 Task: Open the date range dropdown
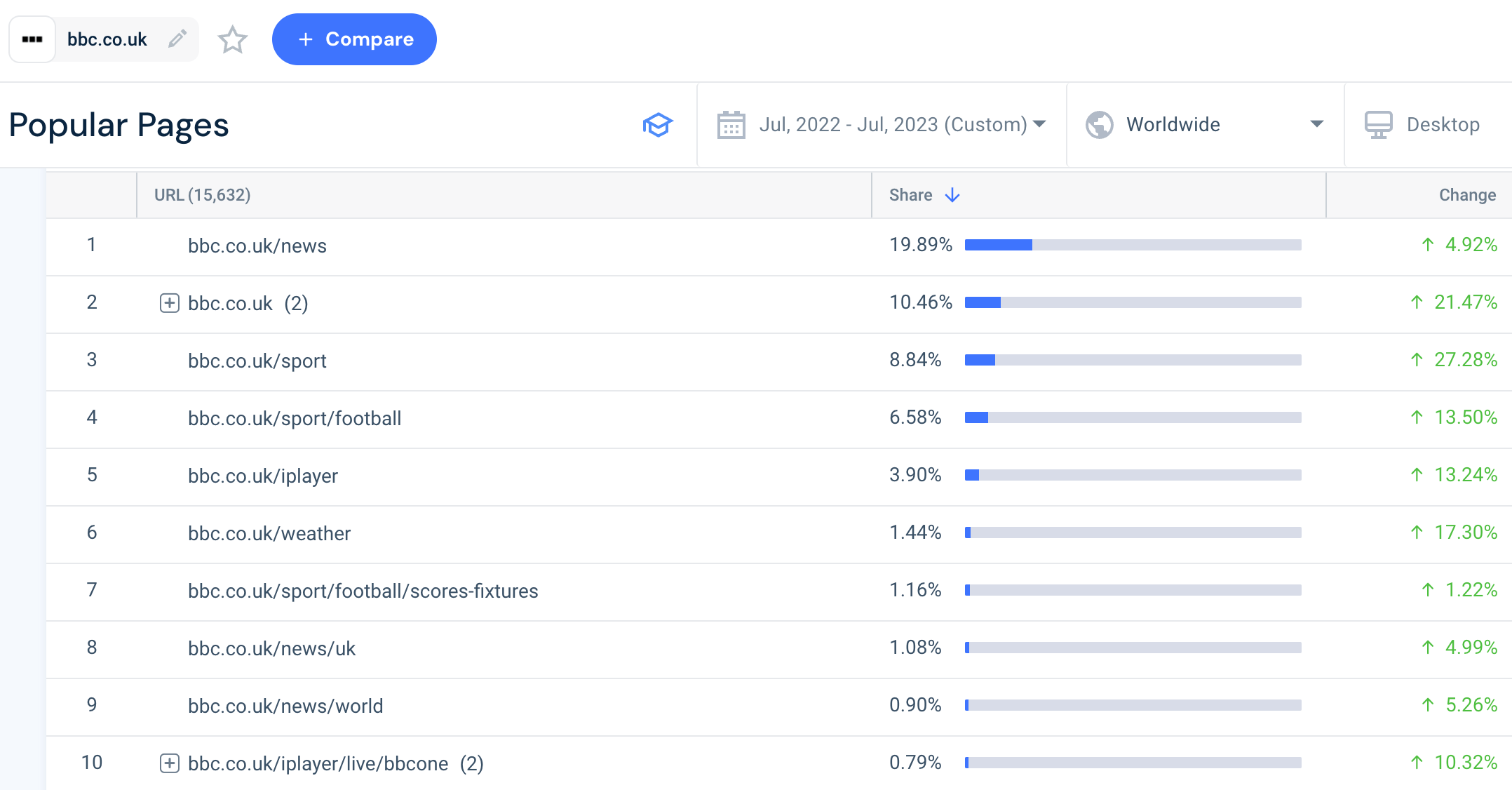(882, 125)
